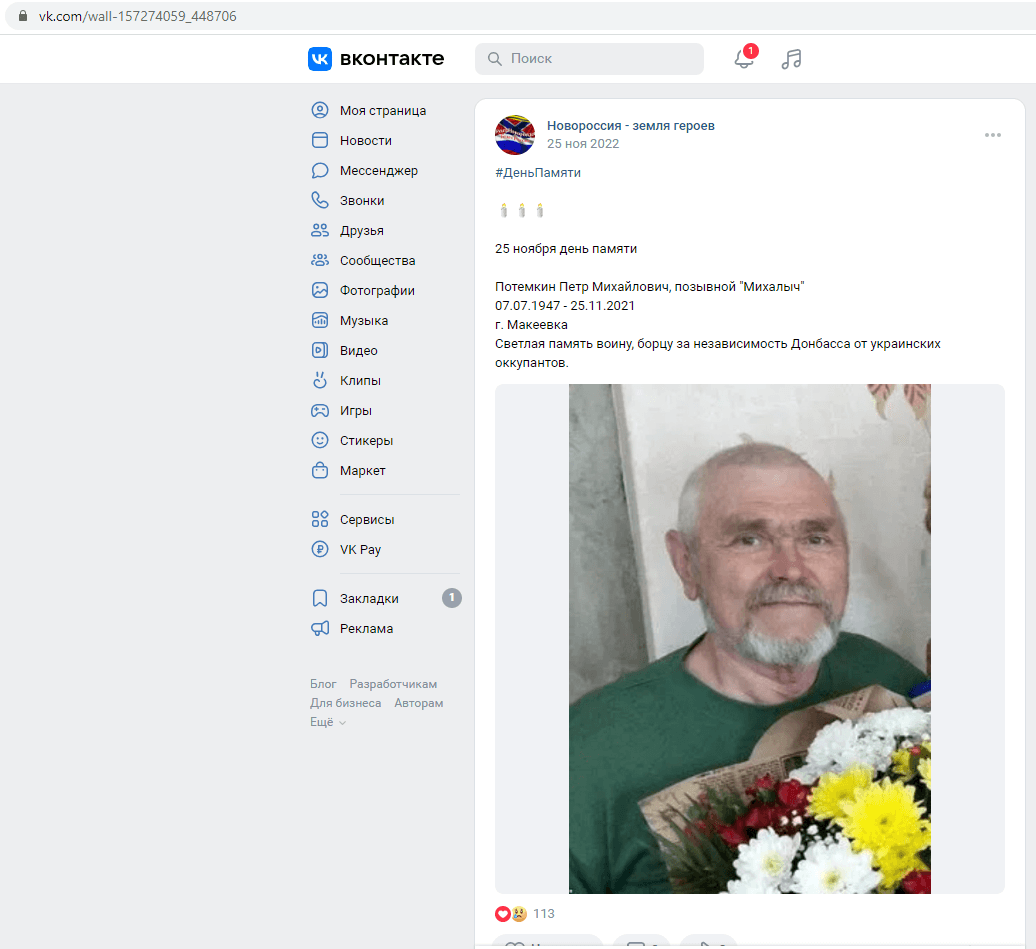This screenshot has height=949, width=1036.
Task: Click the VK logo icon
Action: 320,59
